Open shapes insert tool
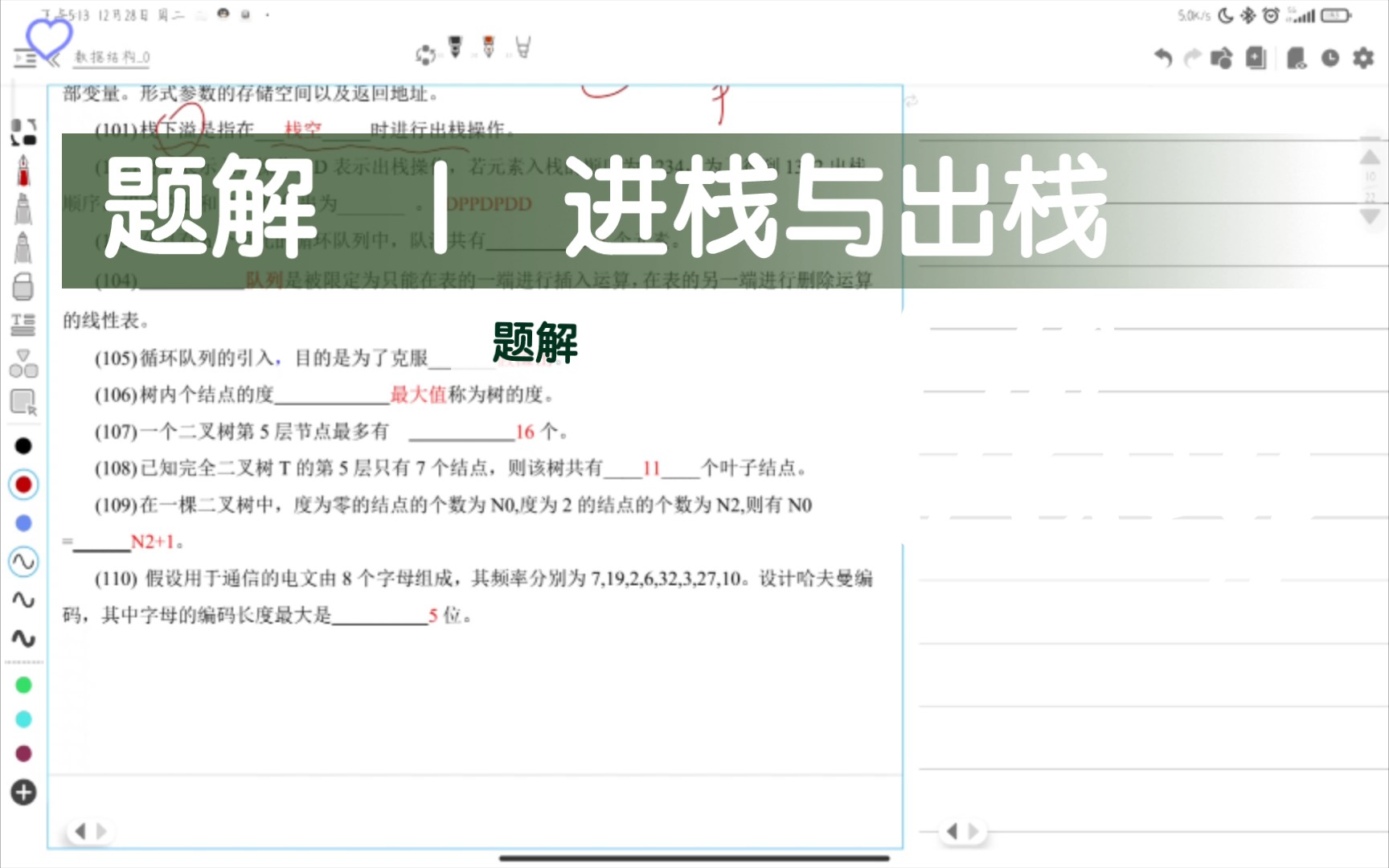The width and height of the screenshot is (1389, 868). click(1222, 58)
